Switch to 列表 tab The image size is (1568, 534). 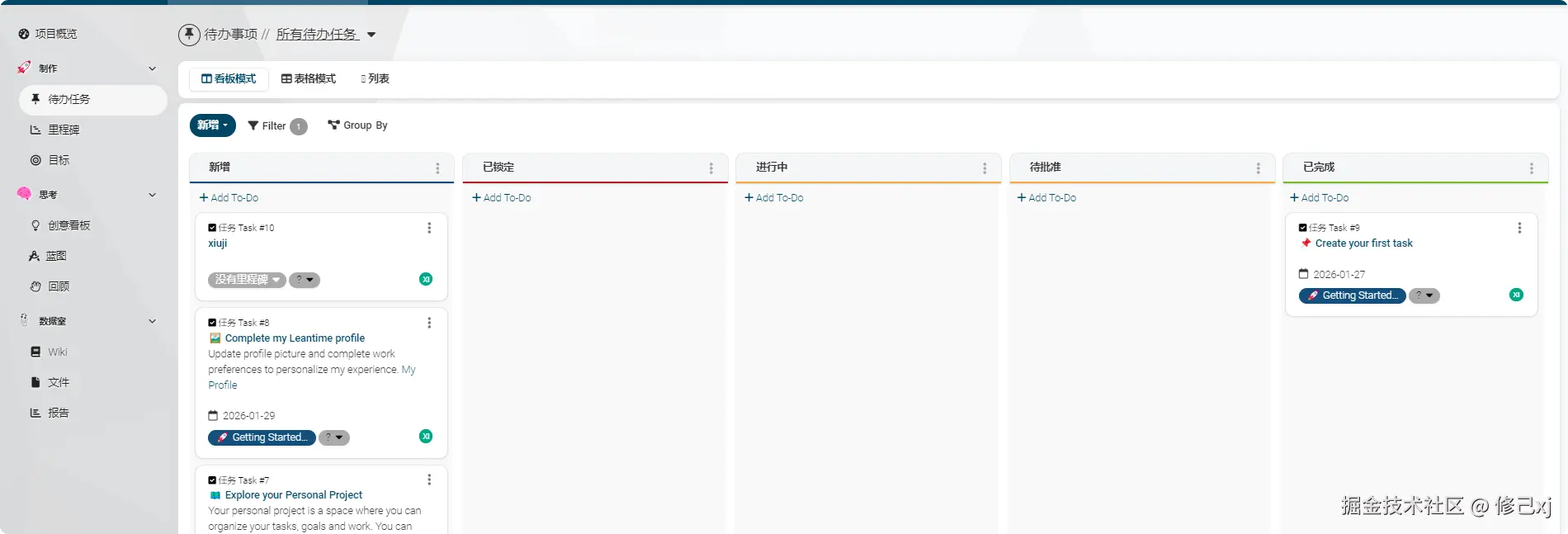[x=375, y=79]
